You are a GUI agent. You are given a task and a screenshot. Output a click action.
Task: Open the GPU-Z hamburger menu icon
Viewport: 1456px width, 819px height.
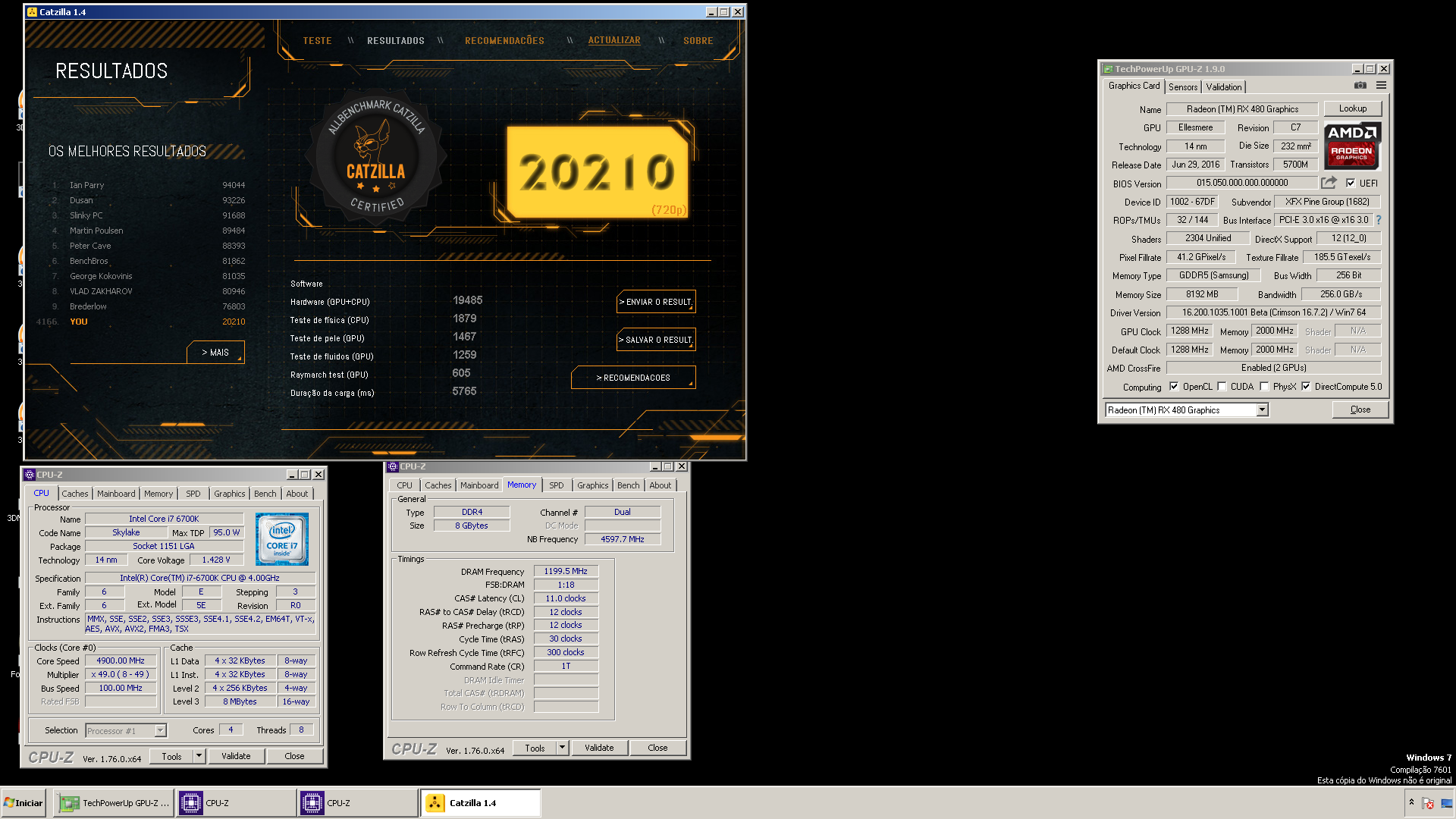click(1381, 86)
